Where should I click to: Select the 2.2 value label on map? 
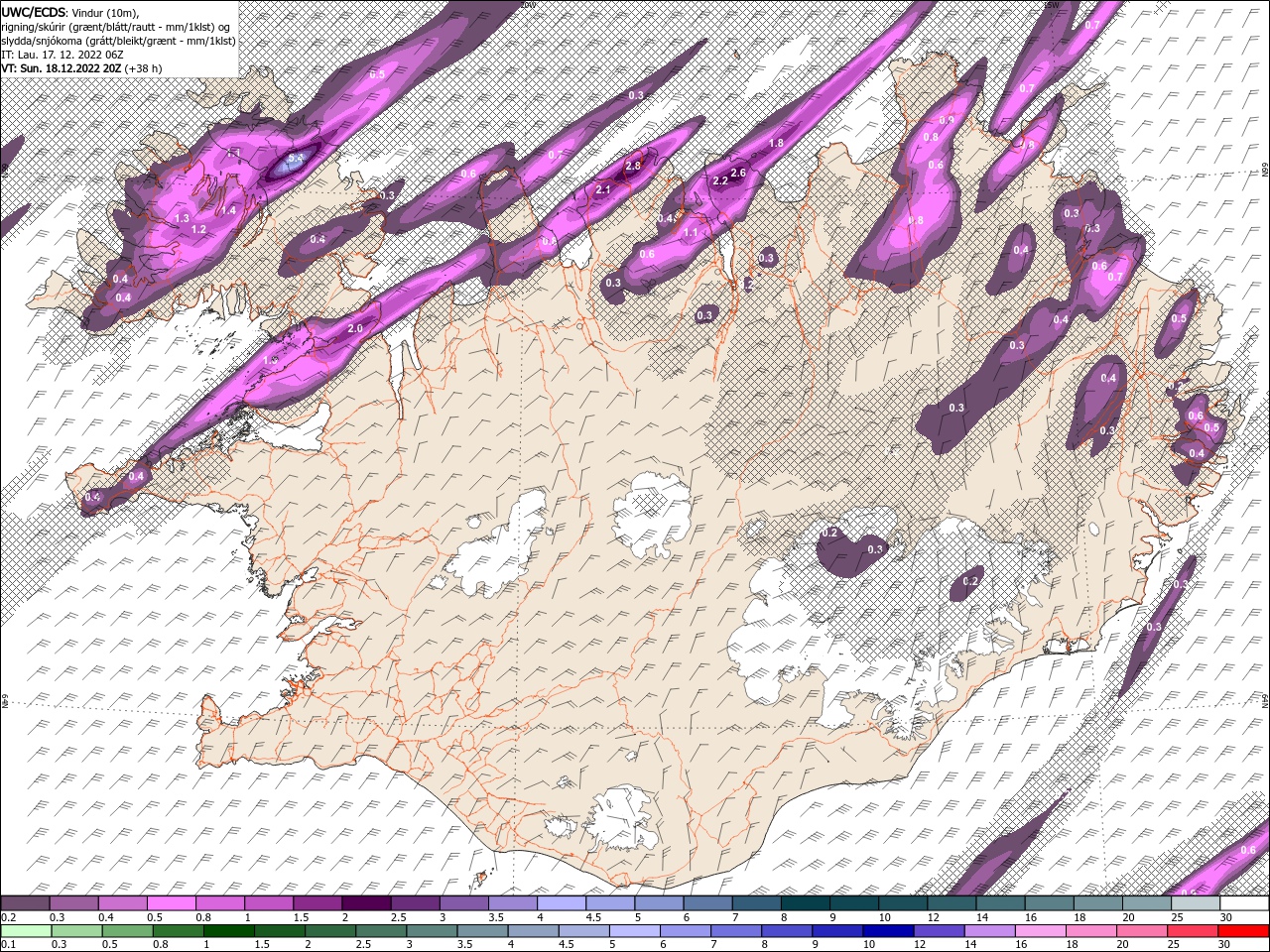coord(720,180)
